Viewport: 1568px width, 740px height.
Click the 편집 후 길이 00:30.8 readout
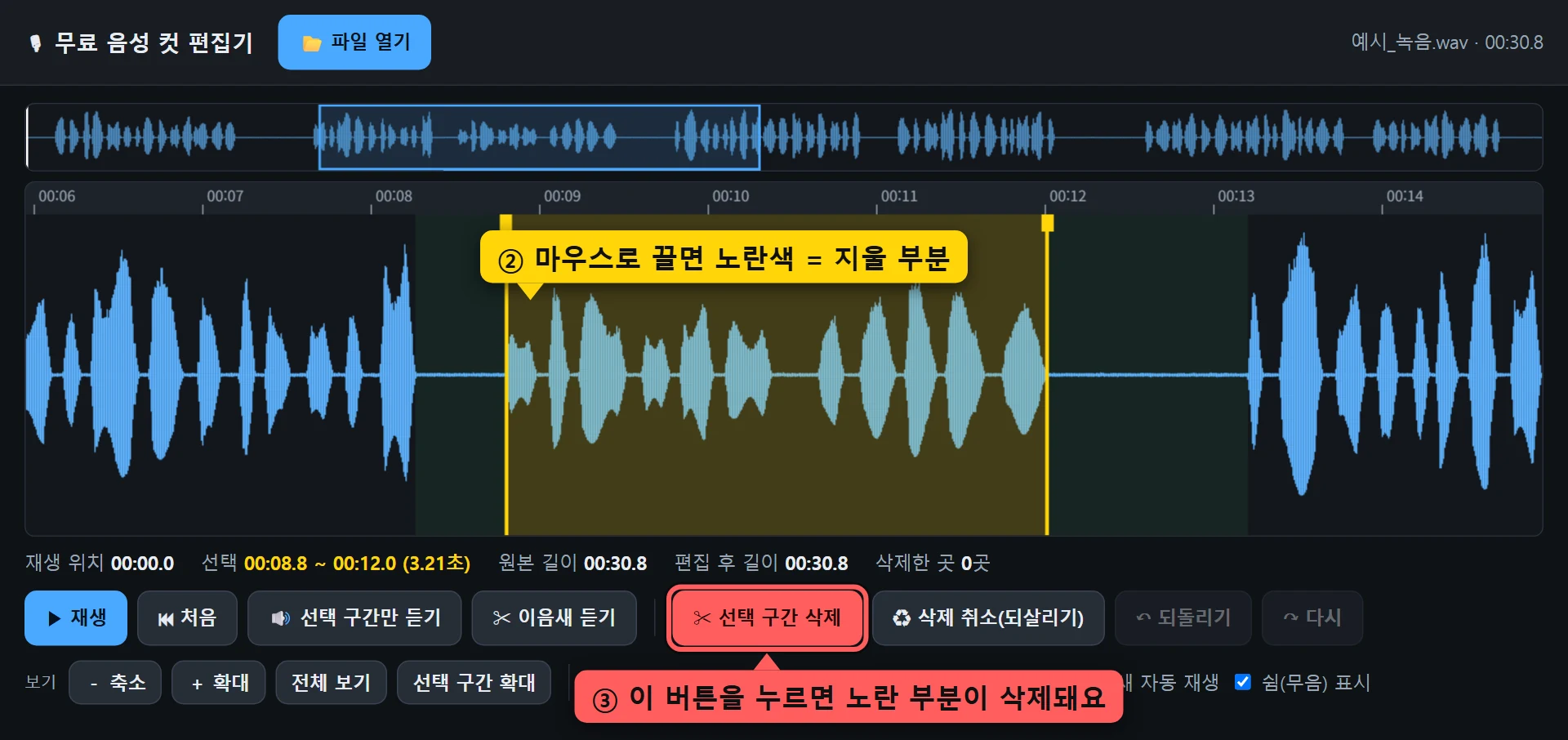click(761, 563)
